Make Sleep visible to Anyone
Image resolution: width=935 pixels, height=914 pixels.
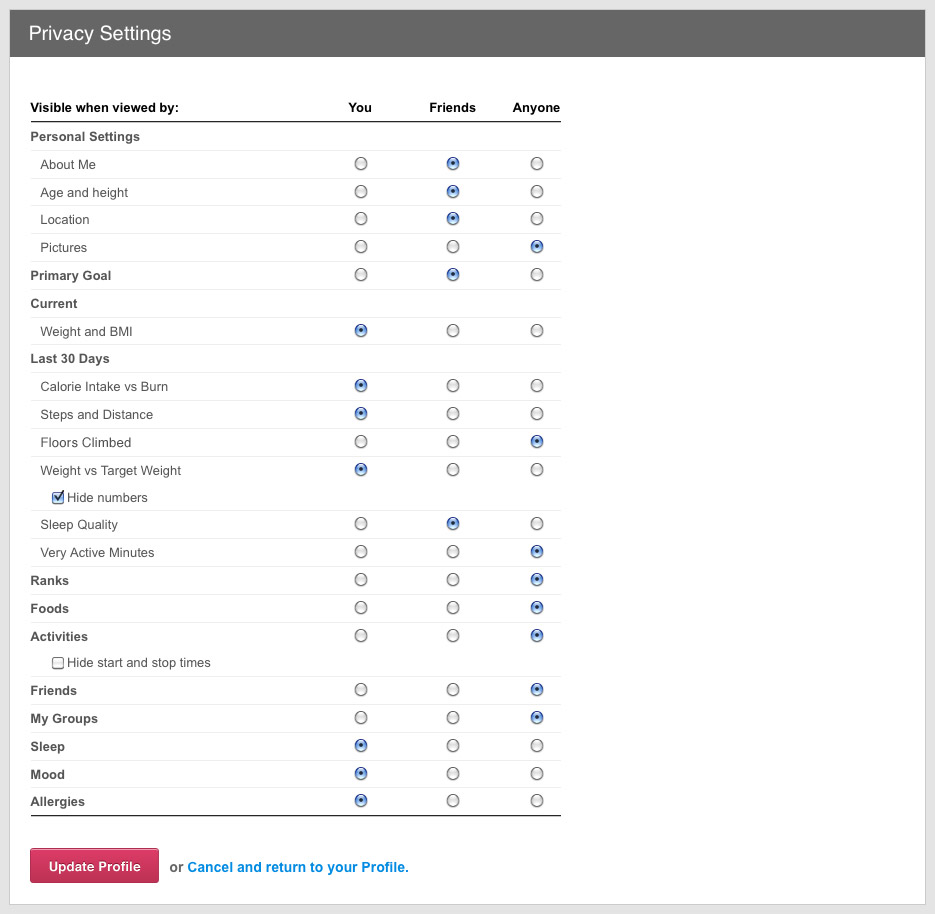[x=537, y=746]
